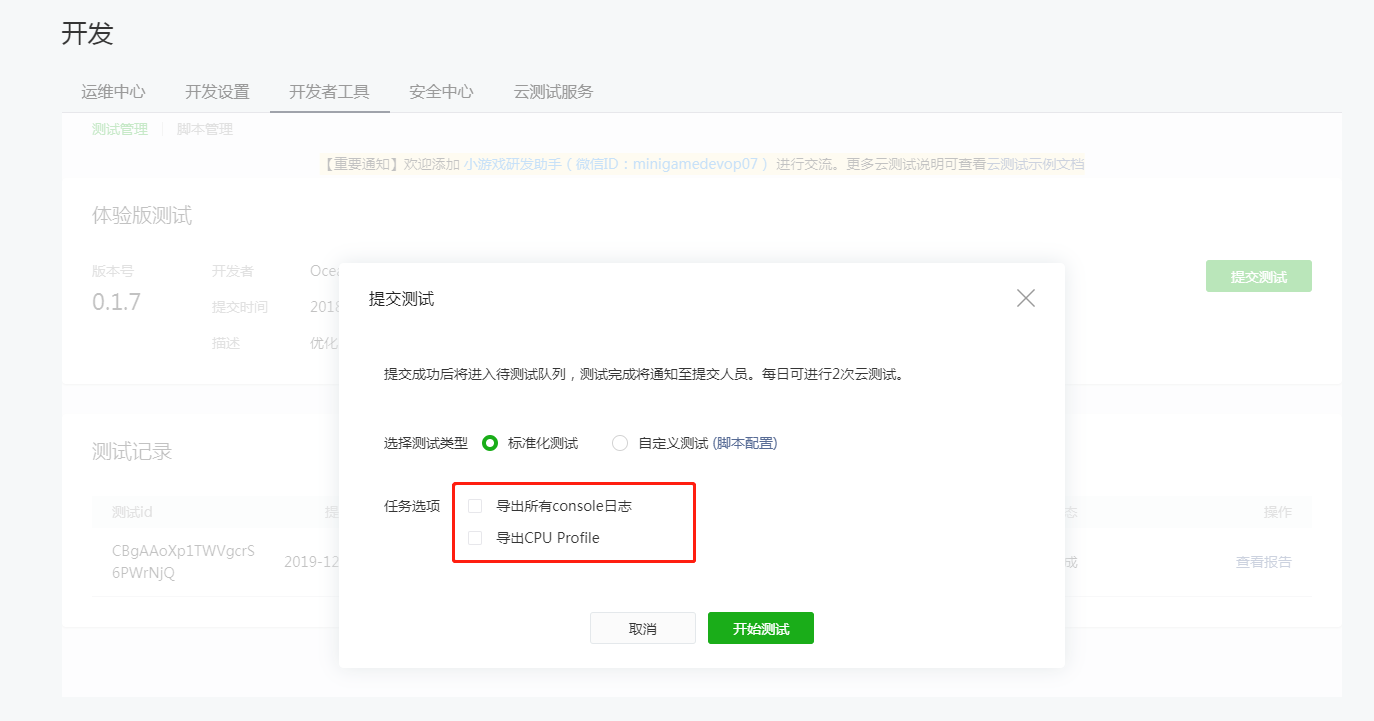Open the 查看报告 link
Viewport: 1374px width, 721px height.
click(1264, 562)
